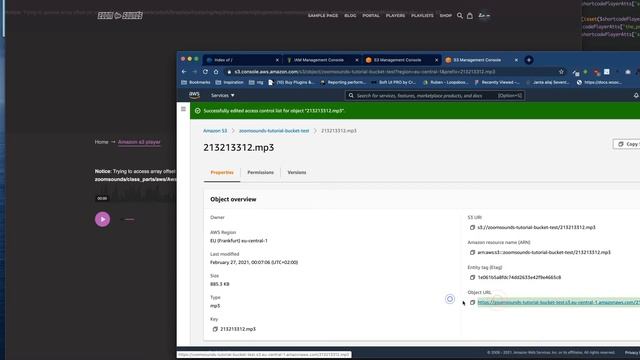Open the Versions tab
The width and height of the screenshot is (640, 360).
pos(297,172)
